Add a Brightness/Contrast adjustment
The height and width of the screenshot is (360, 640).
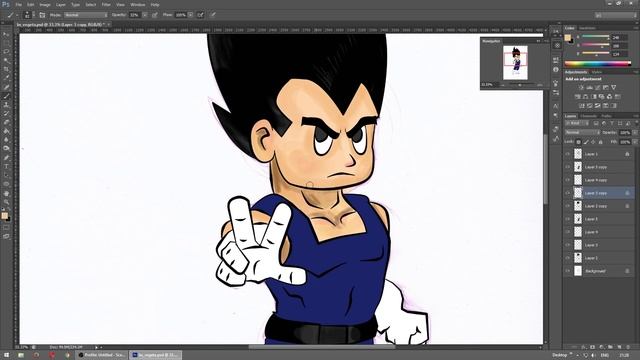(581, 87)
